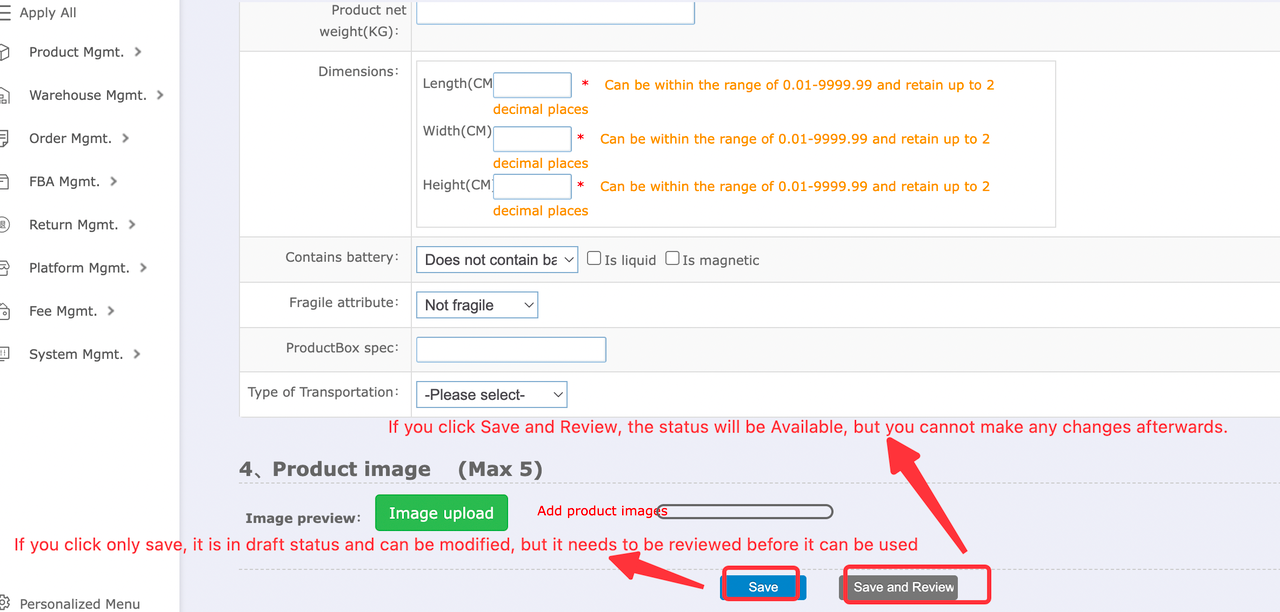The height and width of the screenshot is (612, 1280).
Task: Click the Fee Mgmt. sidebar icon
Action: tap(5, 311)
